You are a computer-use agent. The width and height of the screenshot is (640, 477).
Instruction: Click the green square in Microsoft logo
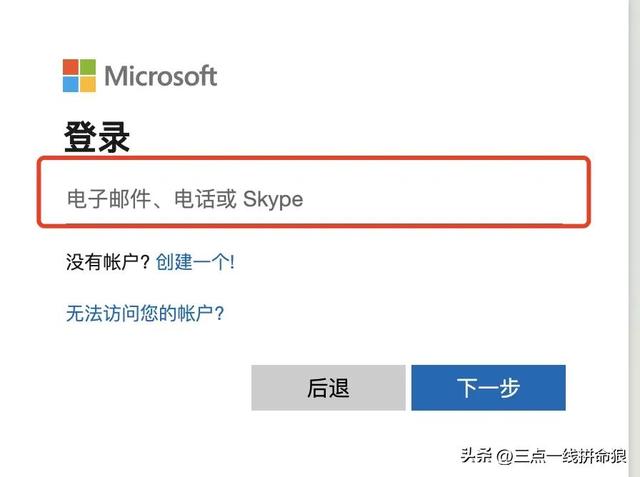87,68
